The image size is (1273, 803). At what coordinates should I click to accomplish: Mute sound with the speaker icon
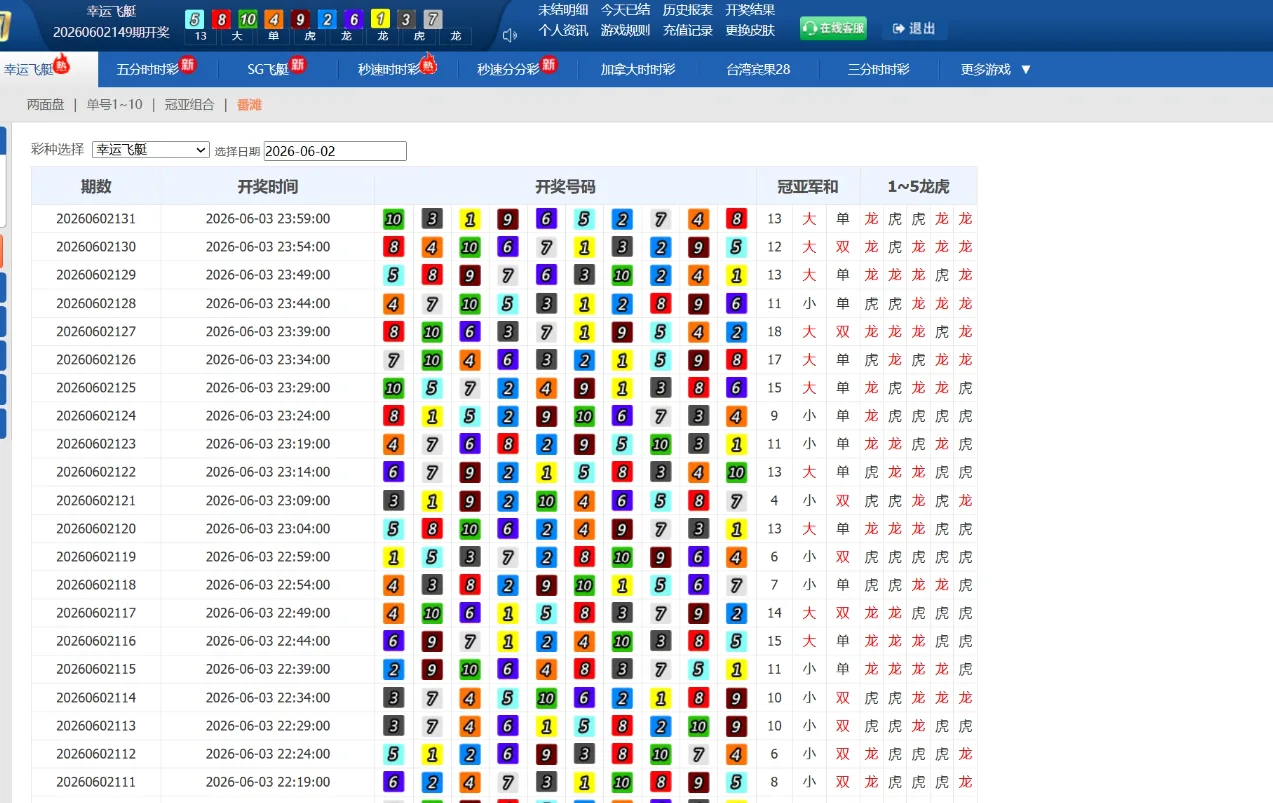coord(510,35)
